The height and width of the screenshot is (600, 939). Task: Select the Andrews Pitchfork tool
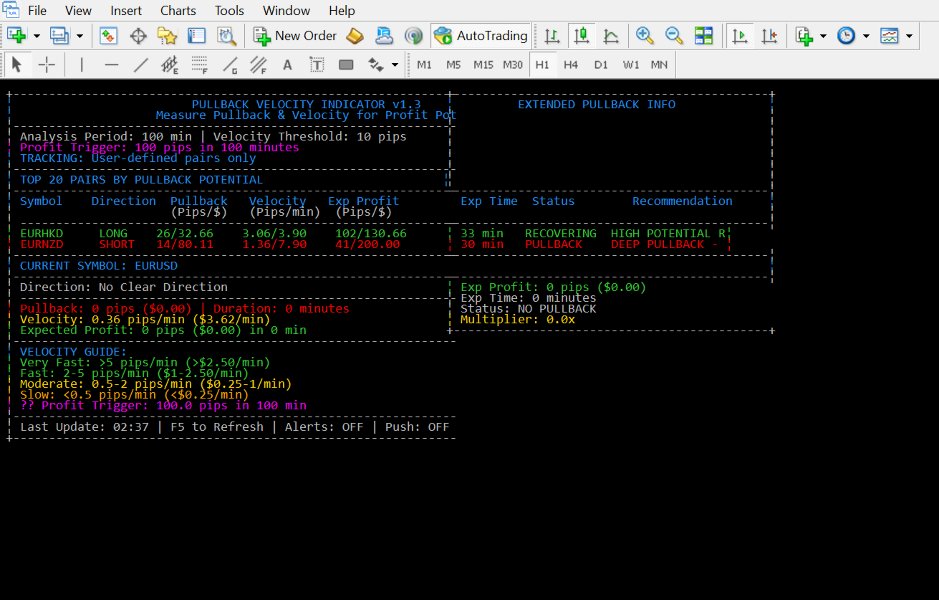(259, 65)
